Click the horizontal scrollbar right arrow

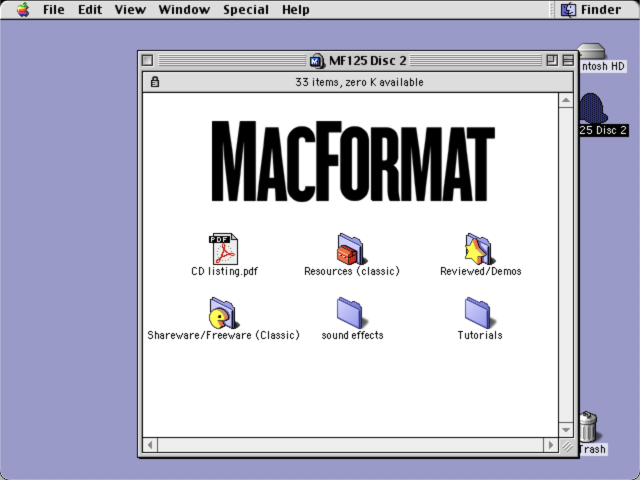[x=551, y=444]
